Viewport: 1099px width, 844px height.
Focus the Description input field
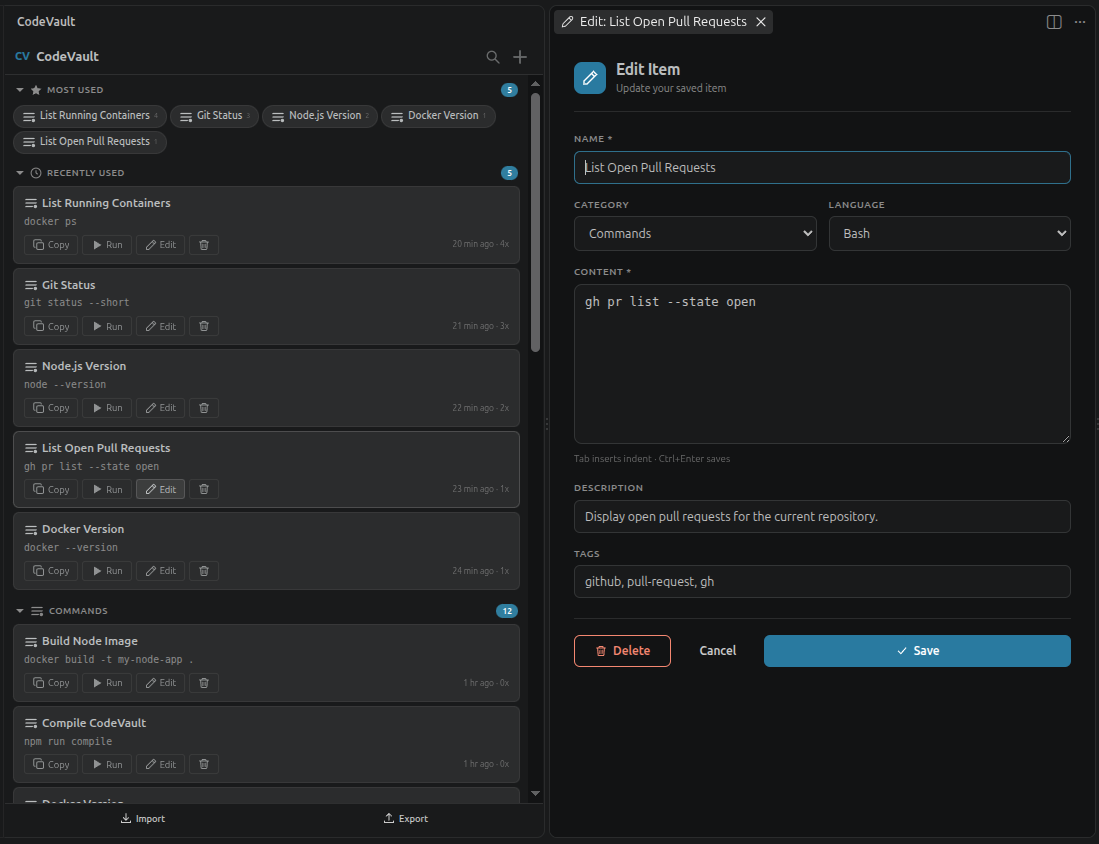pyautogui.click(x=822, y=517)
